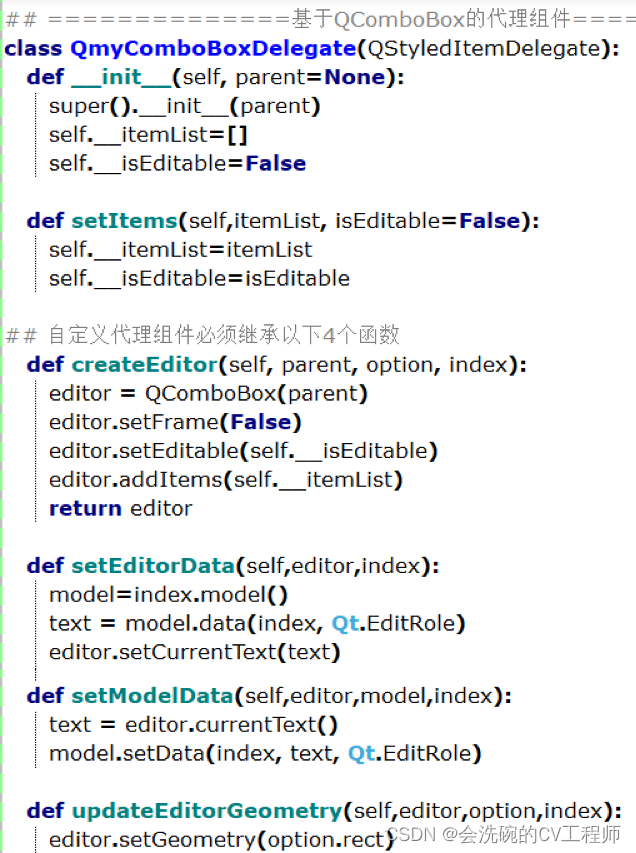This screenshot has height=853, width=636.
Task: Click the editor.setEditable(self.__isEditable) line
Action: [243, 452]
